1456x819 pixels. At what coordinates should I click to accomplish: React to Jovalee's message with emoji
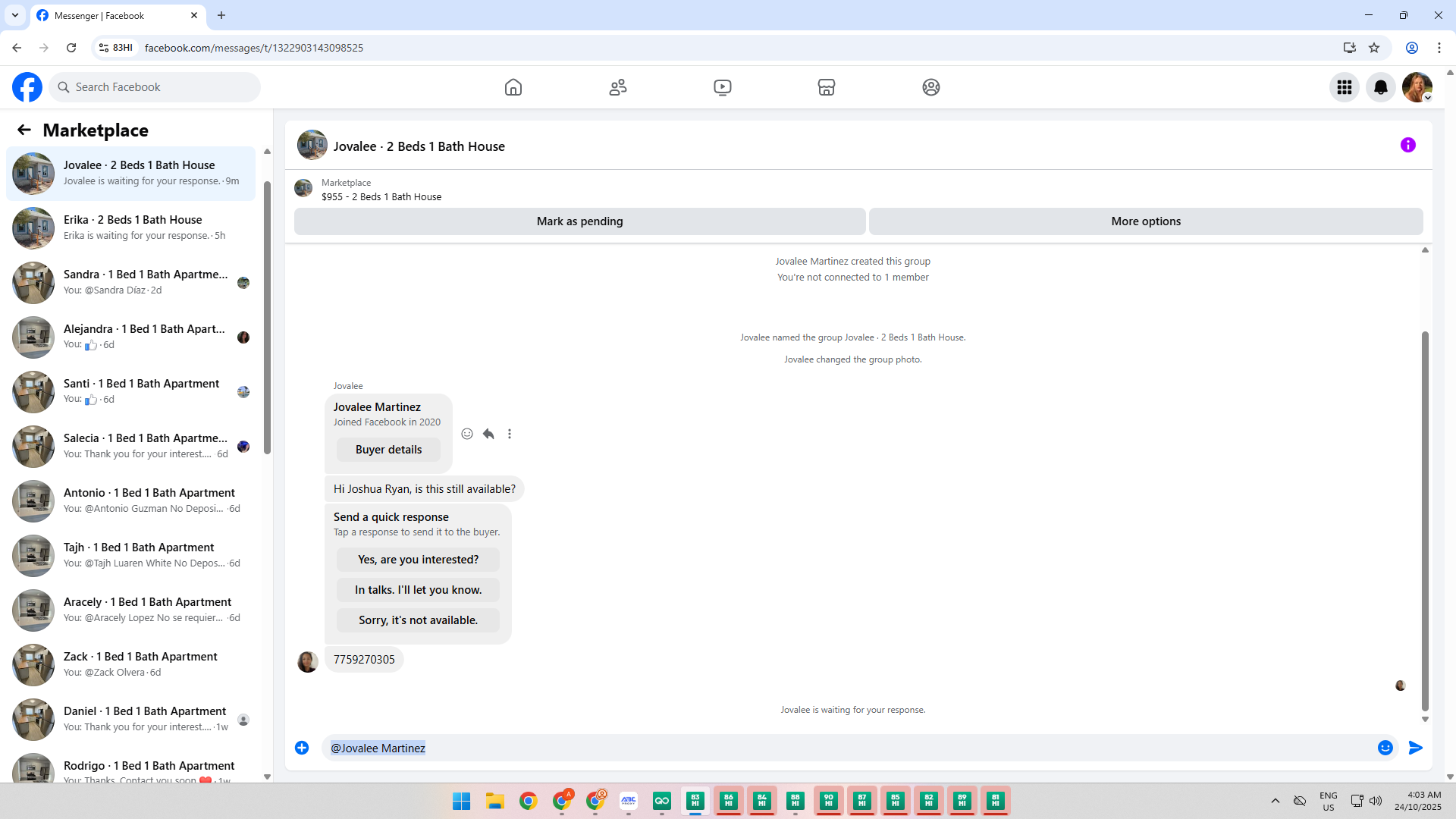467,434
